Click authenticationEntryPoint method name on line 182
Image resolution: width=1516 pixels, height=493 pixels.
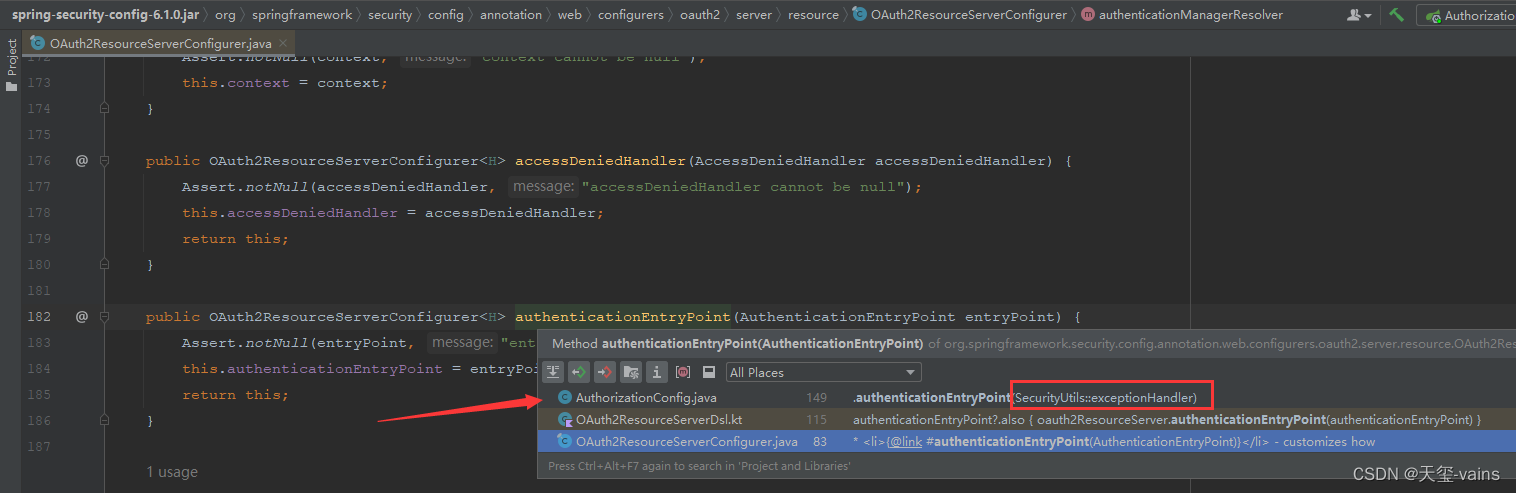(x=623, y=317)
